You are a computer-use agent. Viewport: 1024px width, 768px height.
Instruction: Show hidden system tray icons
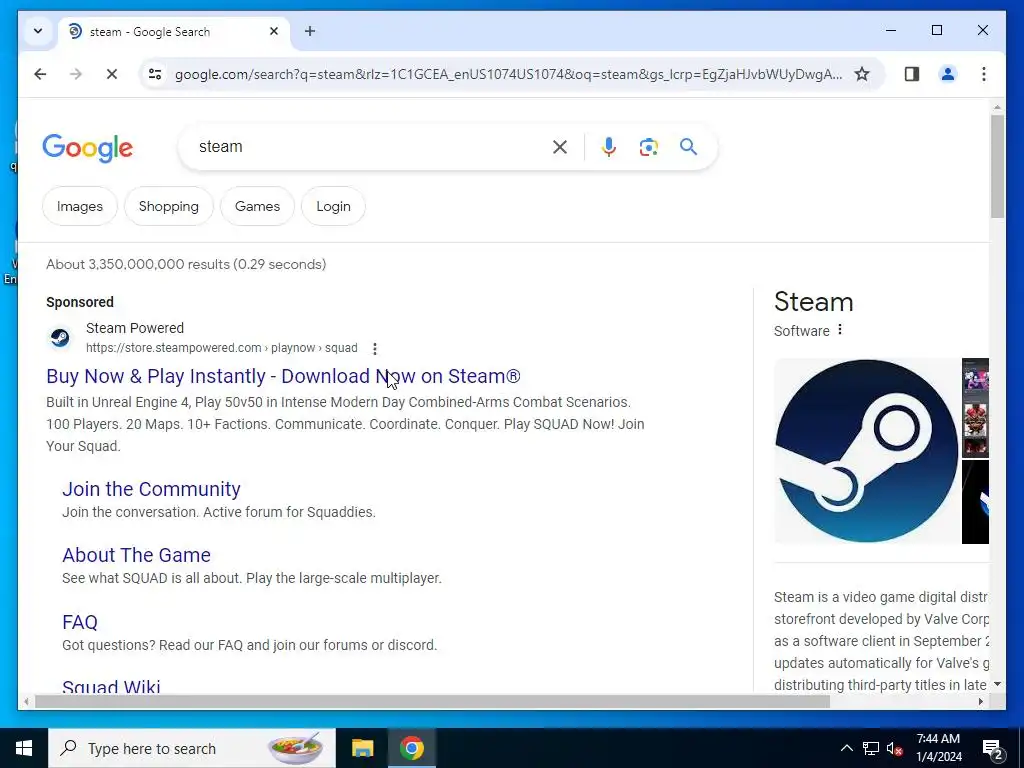(x=846, y=748)
